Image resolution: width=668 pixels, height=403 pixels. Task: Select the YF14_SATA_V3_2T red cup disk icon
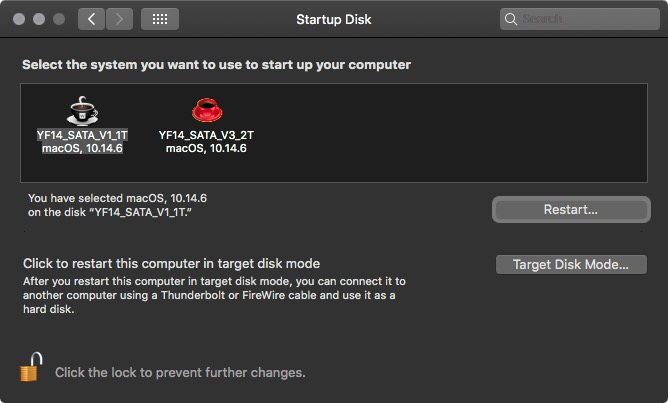point(206,109)
